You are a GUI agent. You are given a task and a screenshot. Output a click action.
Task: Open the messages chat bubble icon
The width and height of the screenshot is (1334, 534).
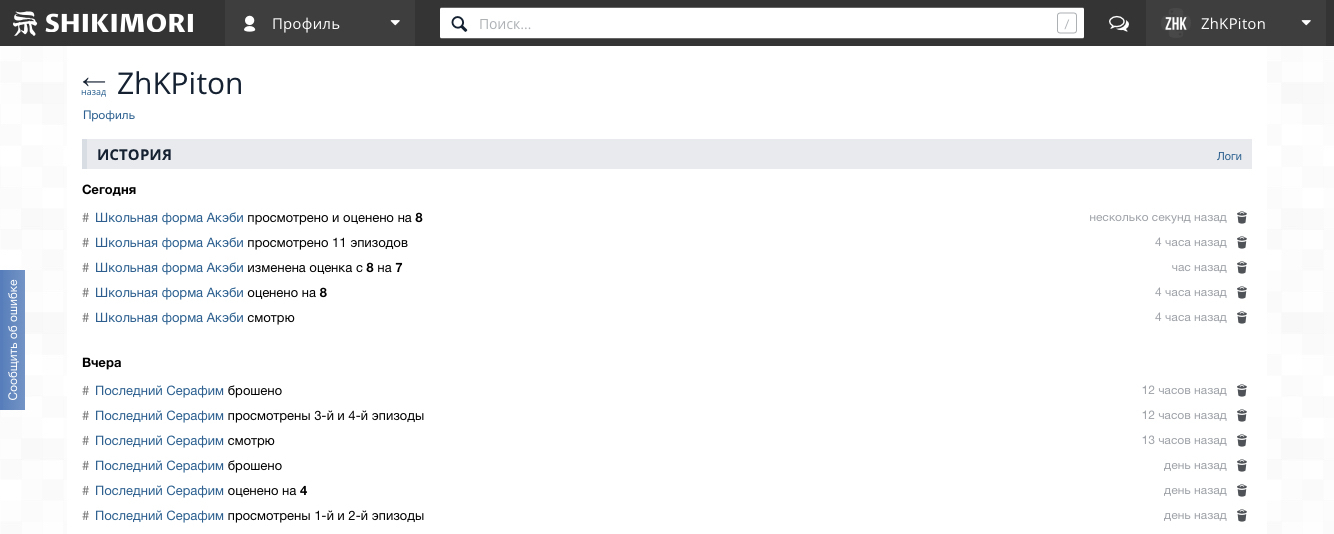click(x=1119, y=24)
